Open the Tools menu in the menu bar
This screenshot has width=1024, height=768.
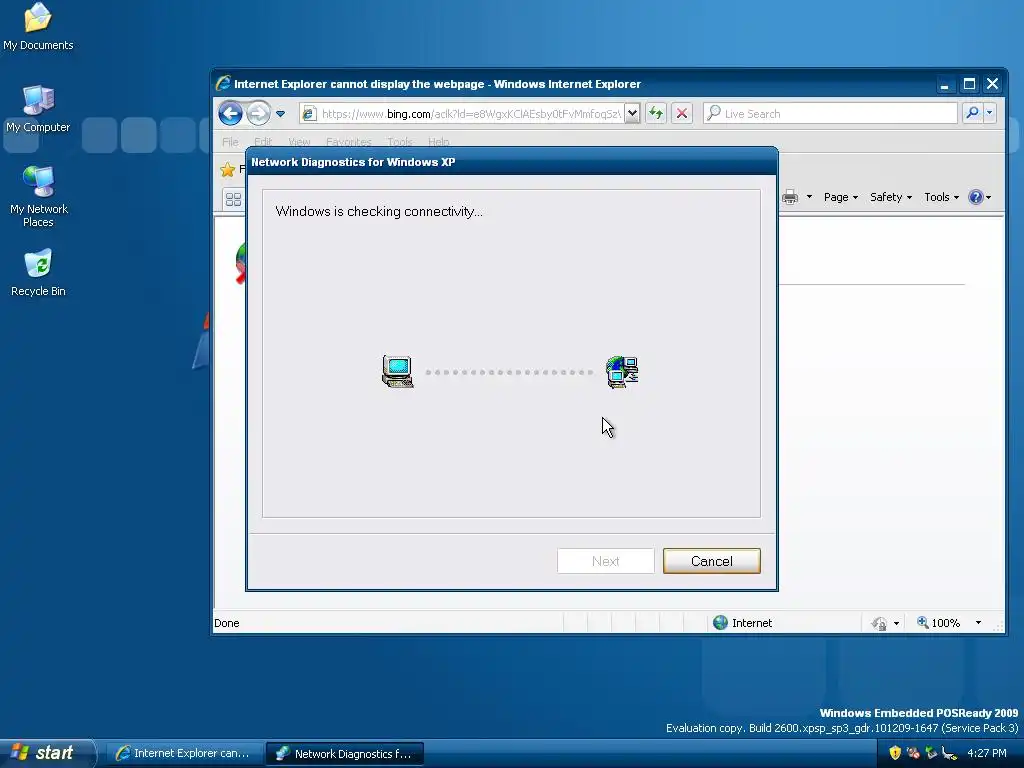click(x=400, y=142)
